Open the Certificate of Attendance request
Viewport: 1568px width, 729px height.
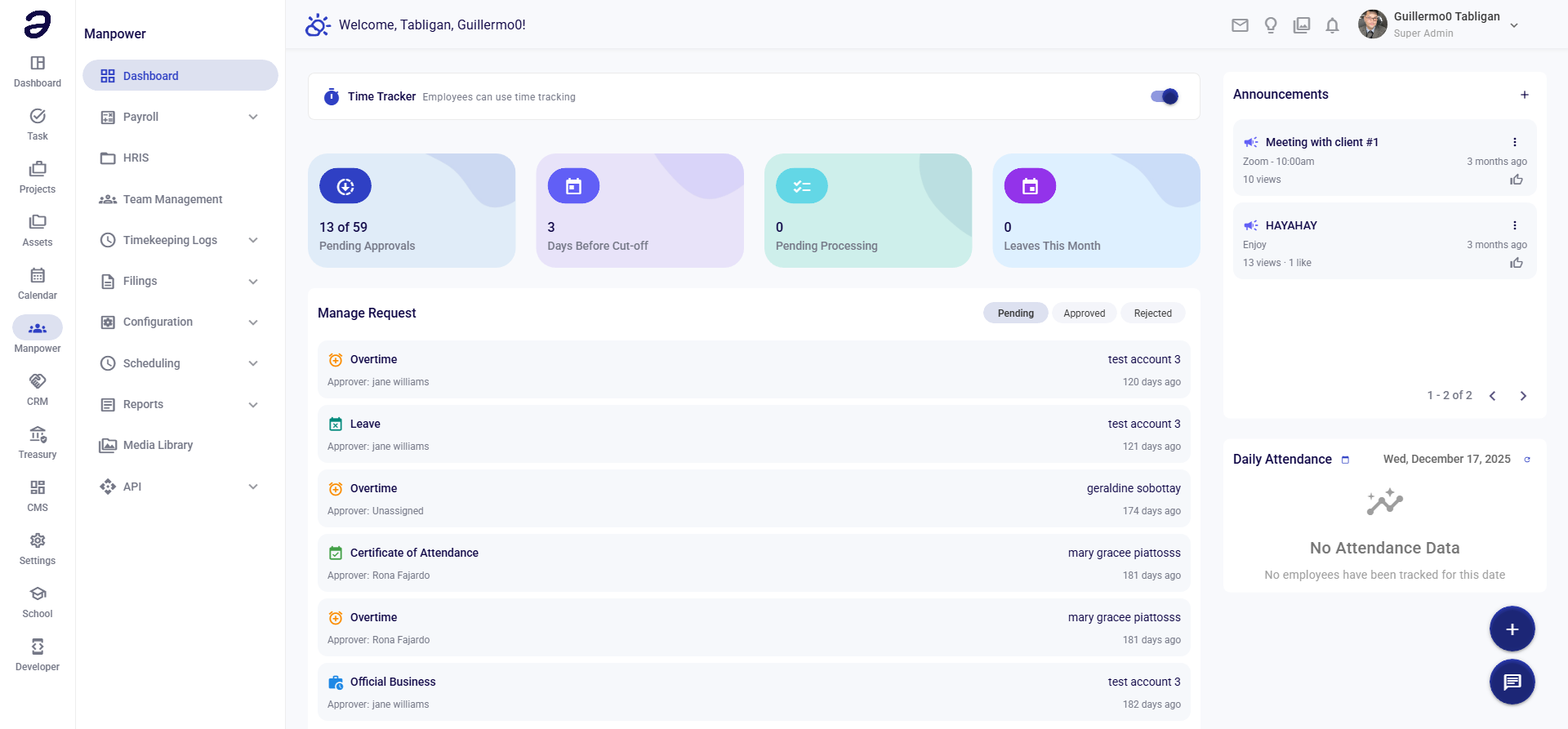pyautogui.click(x=754, y=563)
